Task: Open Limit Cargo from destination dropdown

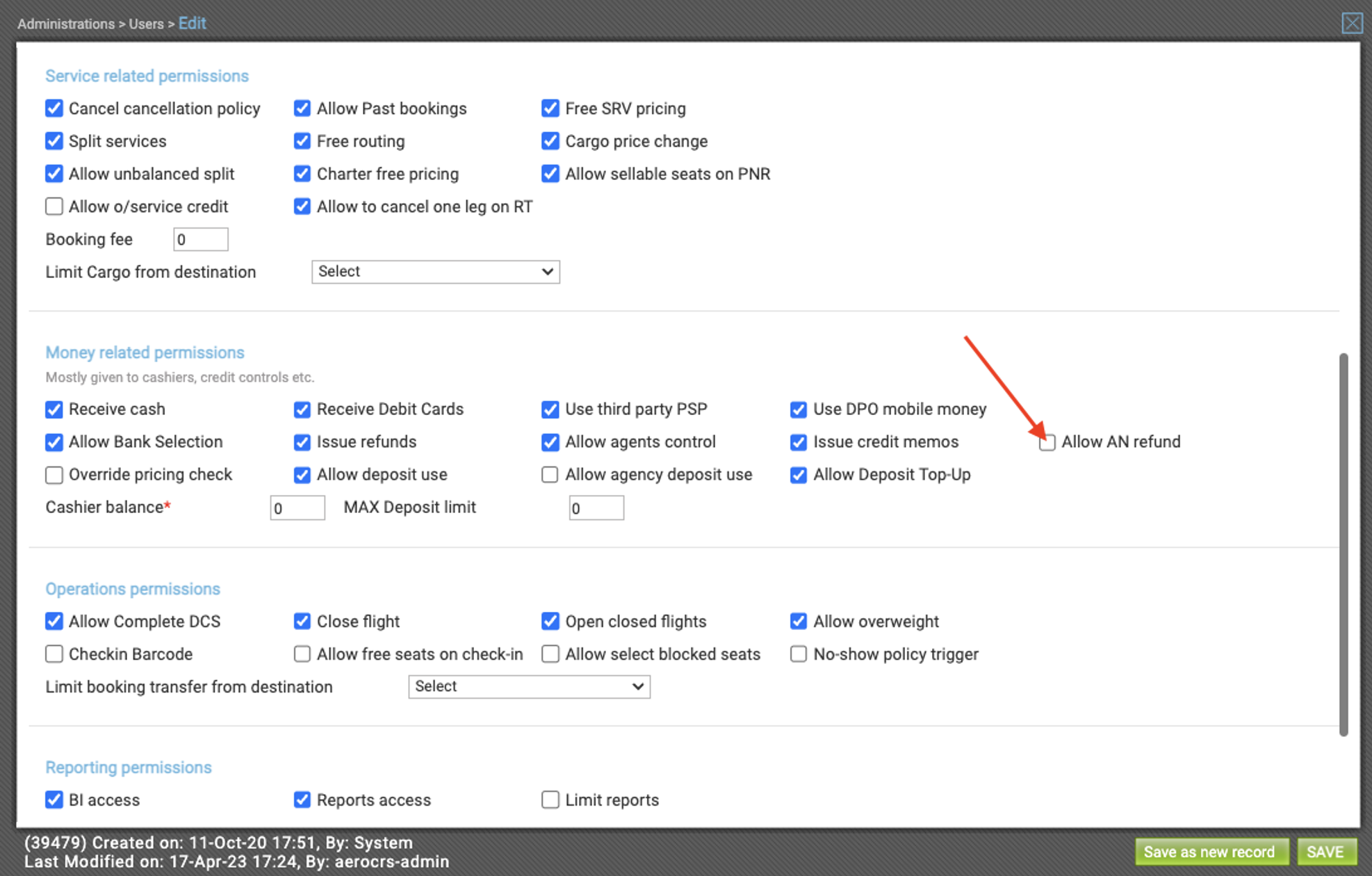Action: pyautogui.click(x=435, y=272)
